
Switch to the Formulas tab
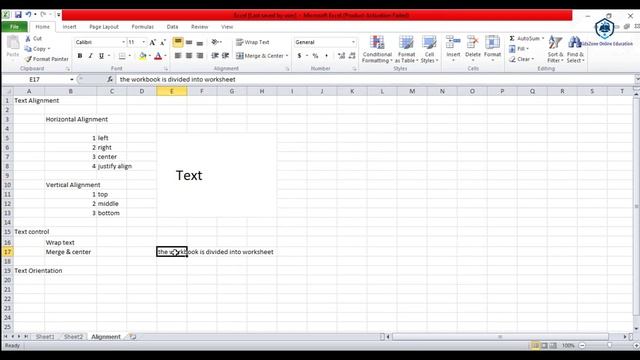click(142, 27)
